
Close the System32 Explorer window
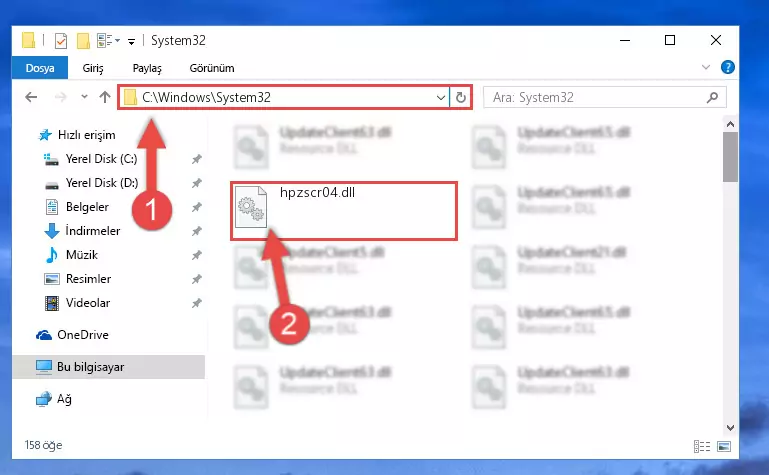[716, 40]
